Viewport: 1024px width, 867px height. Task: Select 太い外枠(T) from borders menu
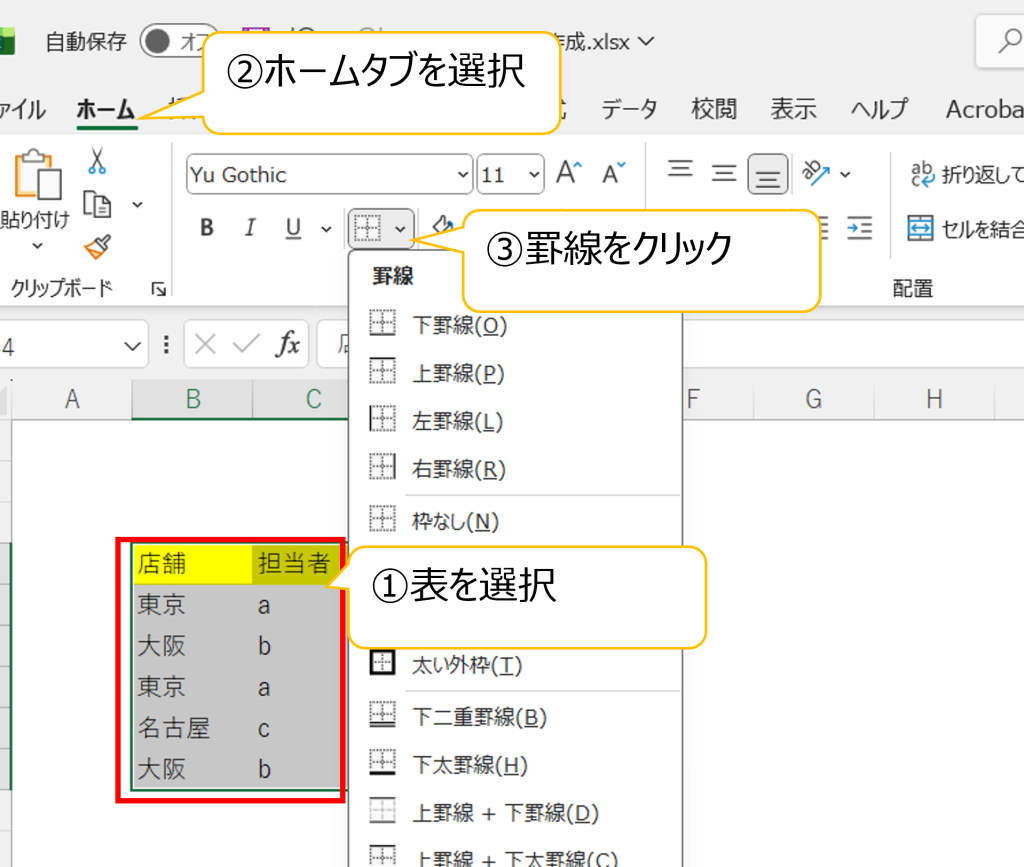[x=467, y=664]
